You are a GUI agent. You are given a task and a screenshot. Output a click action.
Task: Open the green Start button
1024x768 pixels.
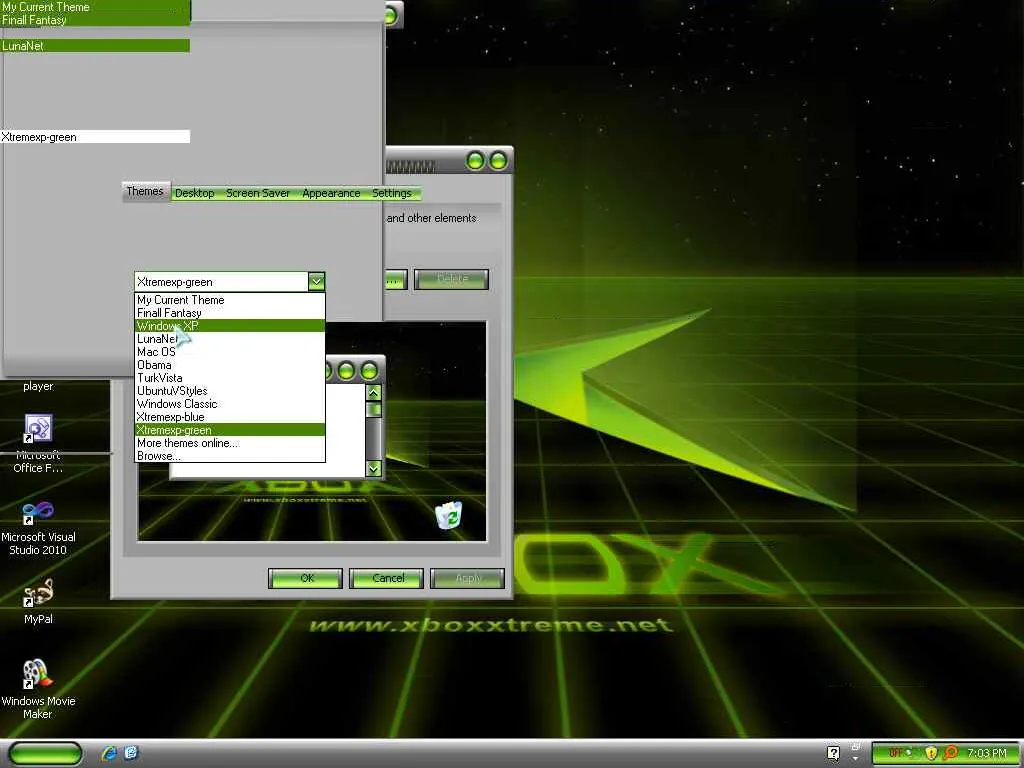[x=46, y=753]
